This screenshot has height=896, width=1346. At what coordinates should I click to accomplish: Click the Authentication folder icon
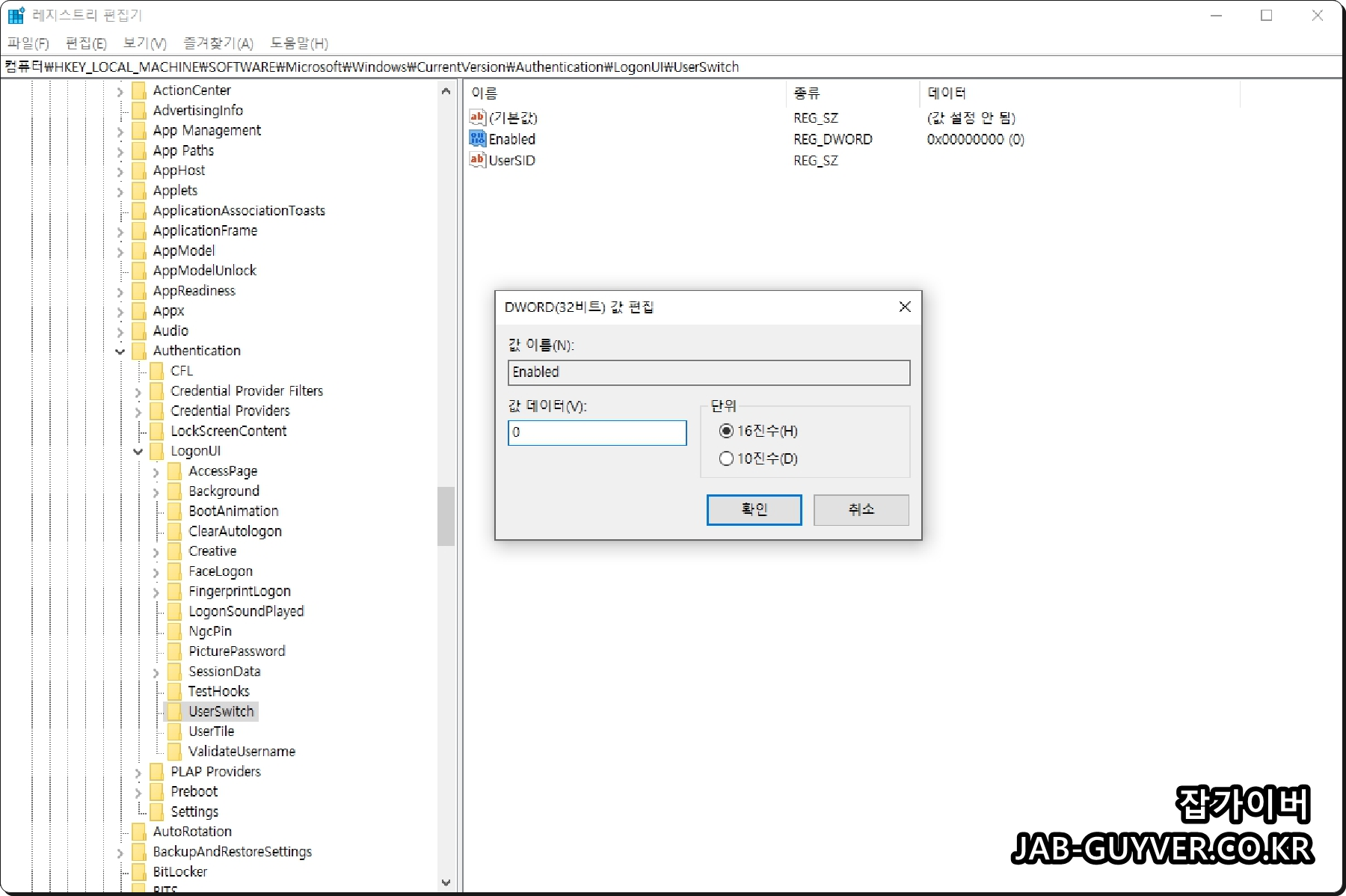coord(138,351)
